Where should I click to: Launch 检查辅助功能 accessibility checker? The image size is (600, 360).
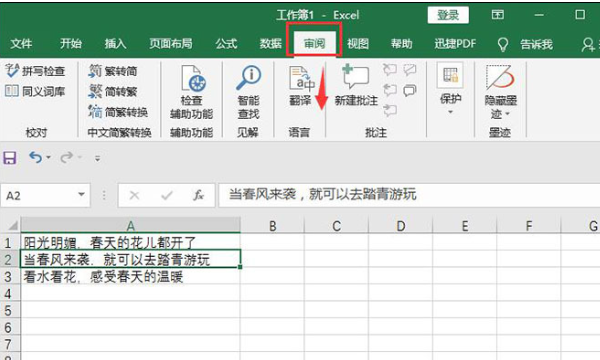pos(191,92)
